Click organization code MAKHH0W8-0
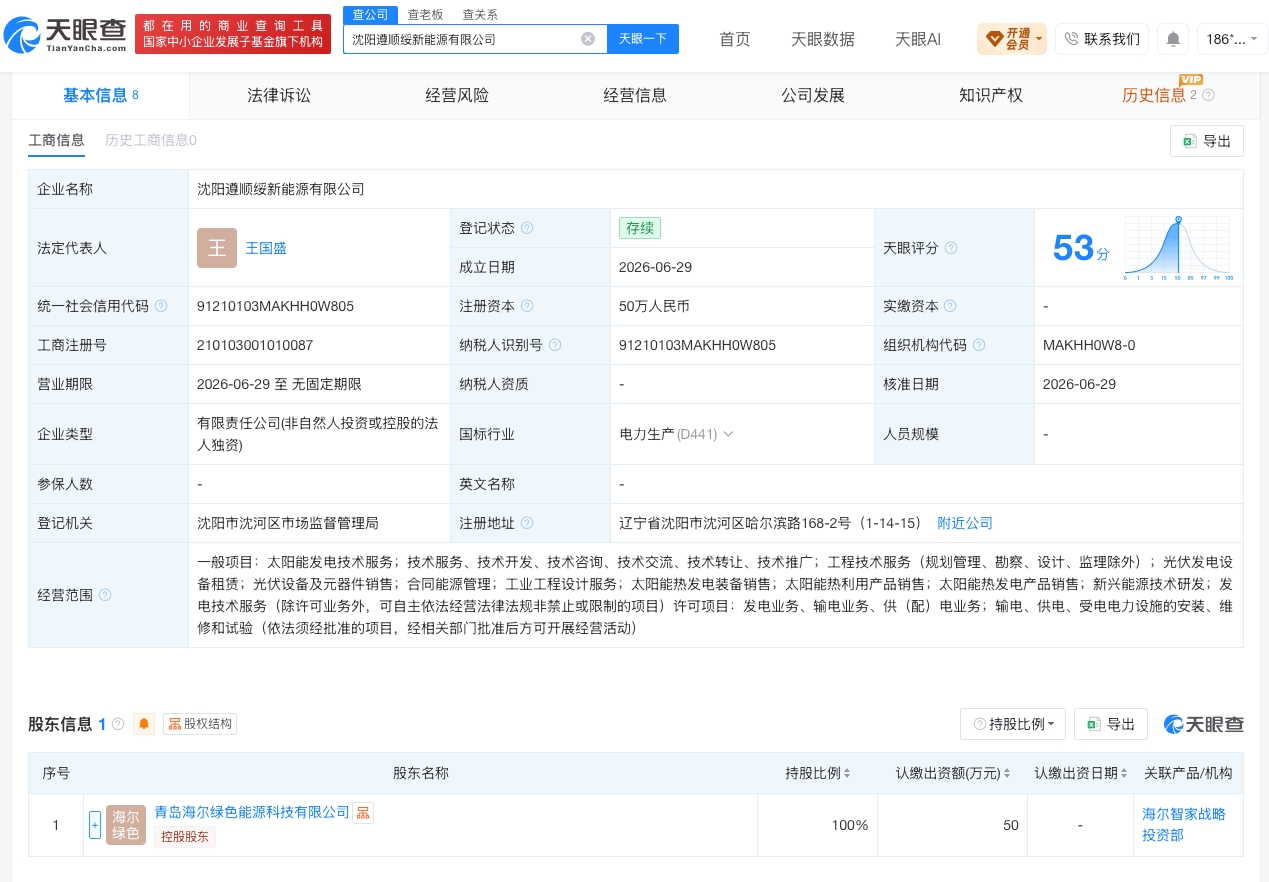 (x=1089, y=345)
